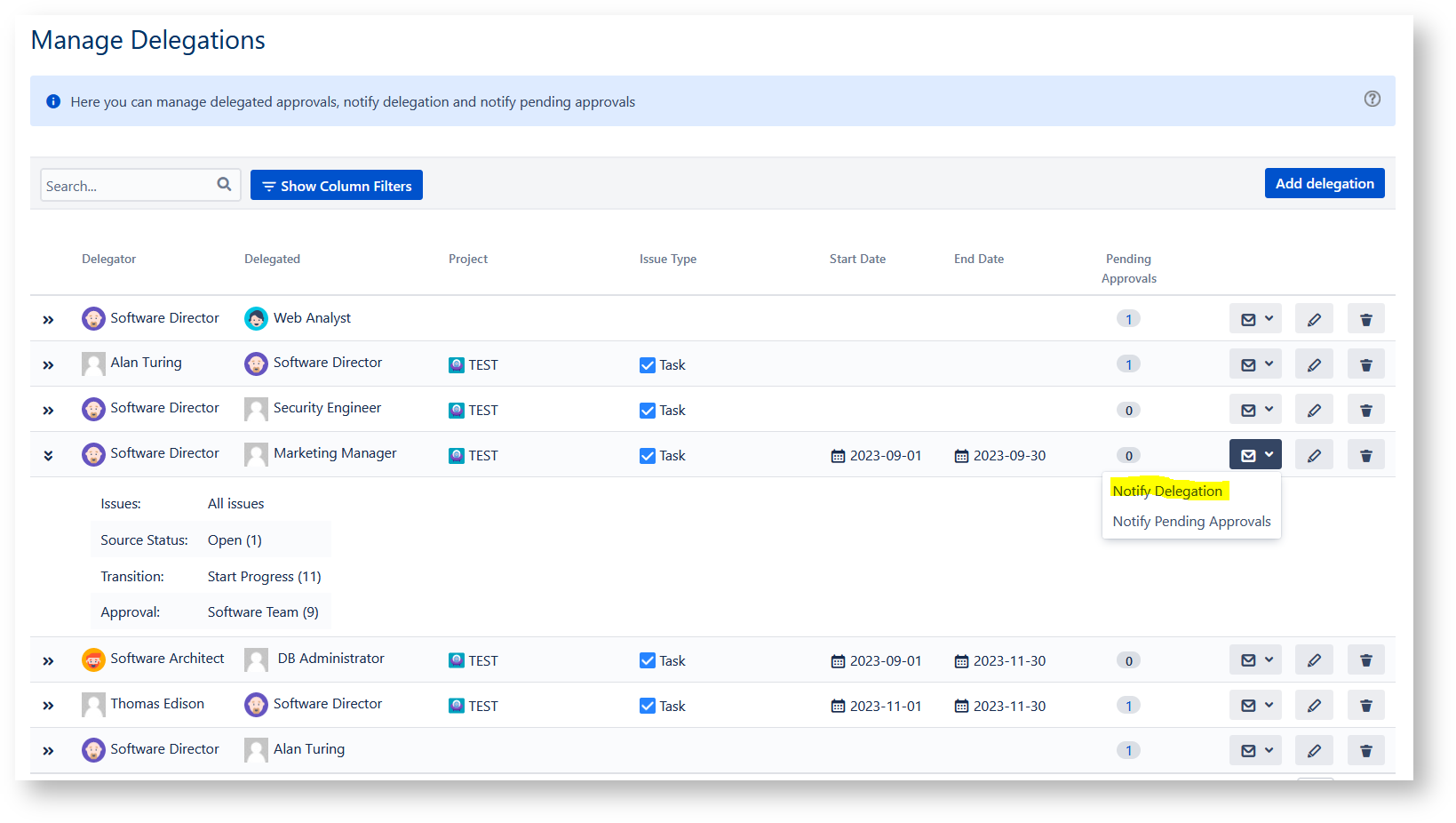This screenshot has height=823, width=1456.
Task: Edit the Thomas Edison delegation
Action: (1313, 706)
